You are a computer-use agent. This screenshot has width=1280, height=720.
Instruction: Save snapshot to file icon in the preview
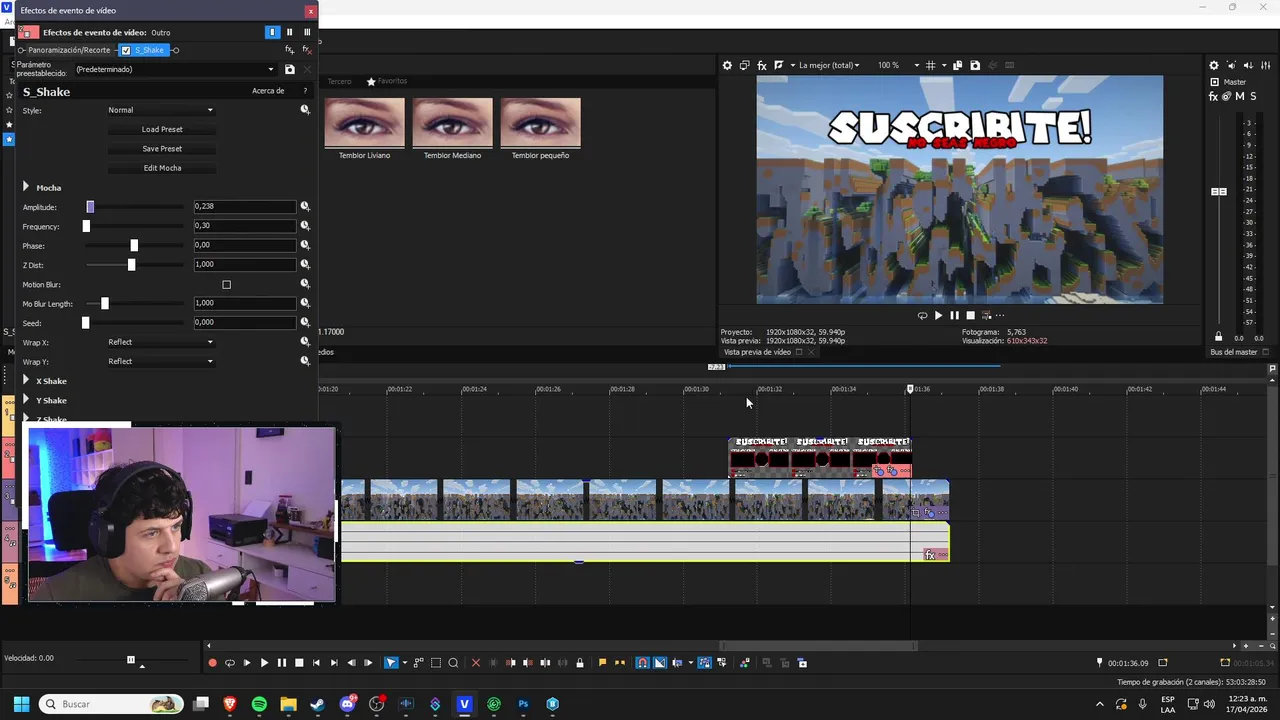coord(975,65)
